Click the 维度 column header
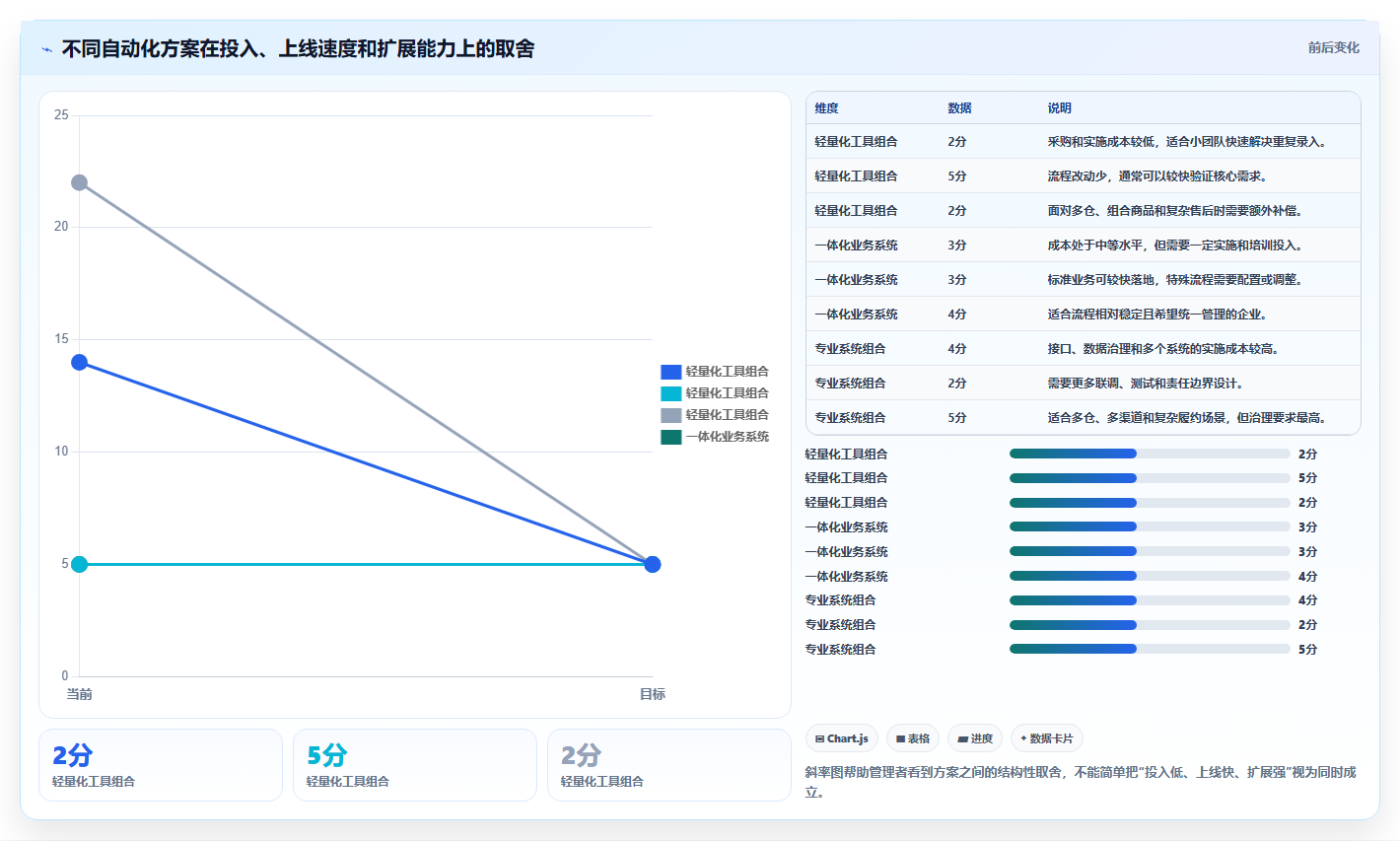The height and width of the screenshot is (841, 1400). coord(826,108)
